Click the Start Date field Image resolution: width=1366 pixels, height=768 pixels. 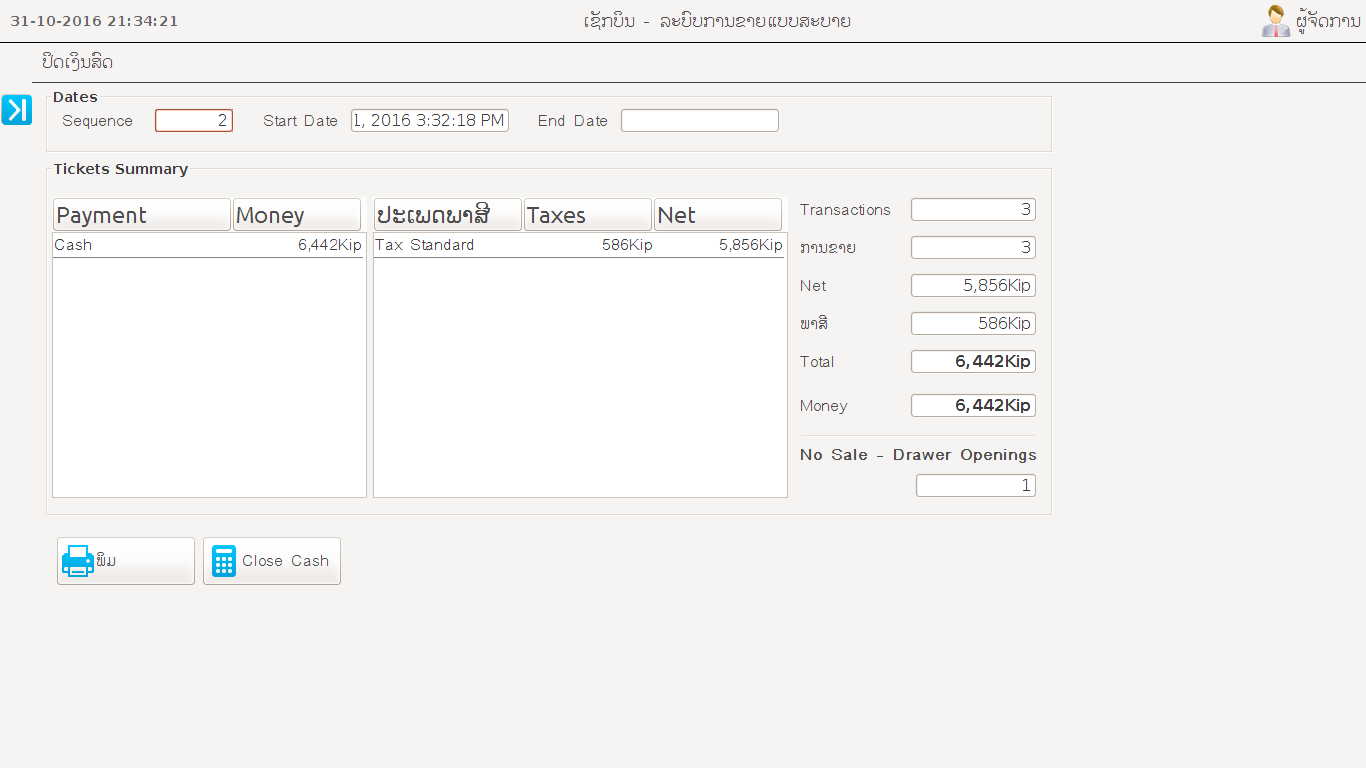click(430, 121)
